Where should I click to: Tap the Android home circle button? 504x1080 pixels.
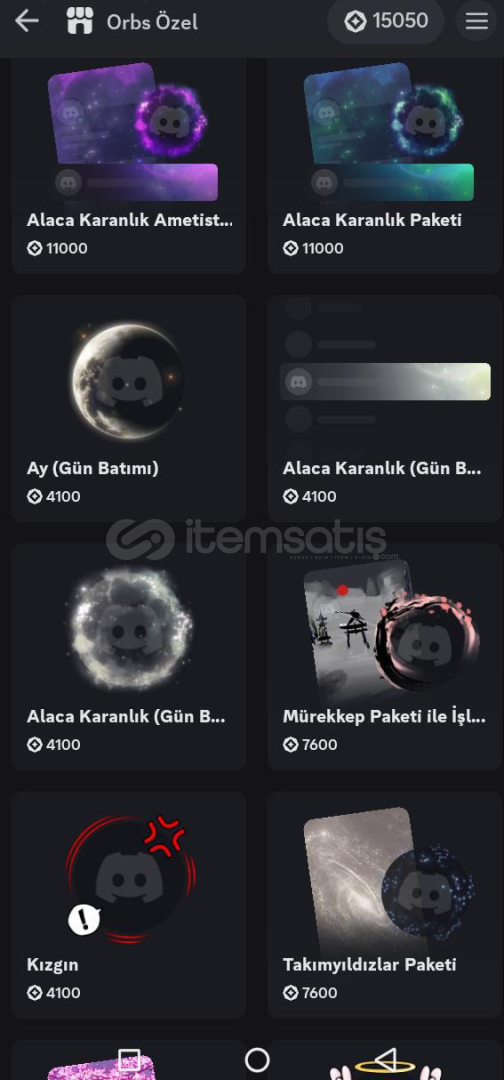(257, 1059)
